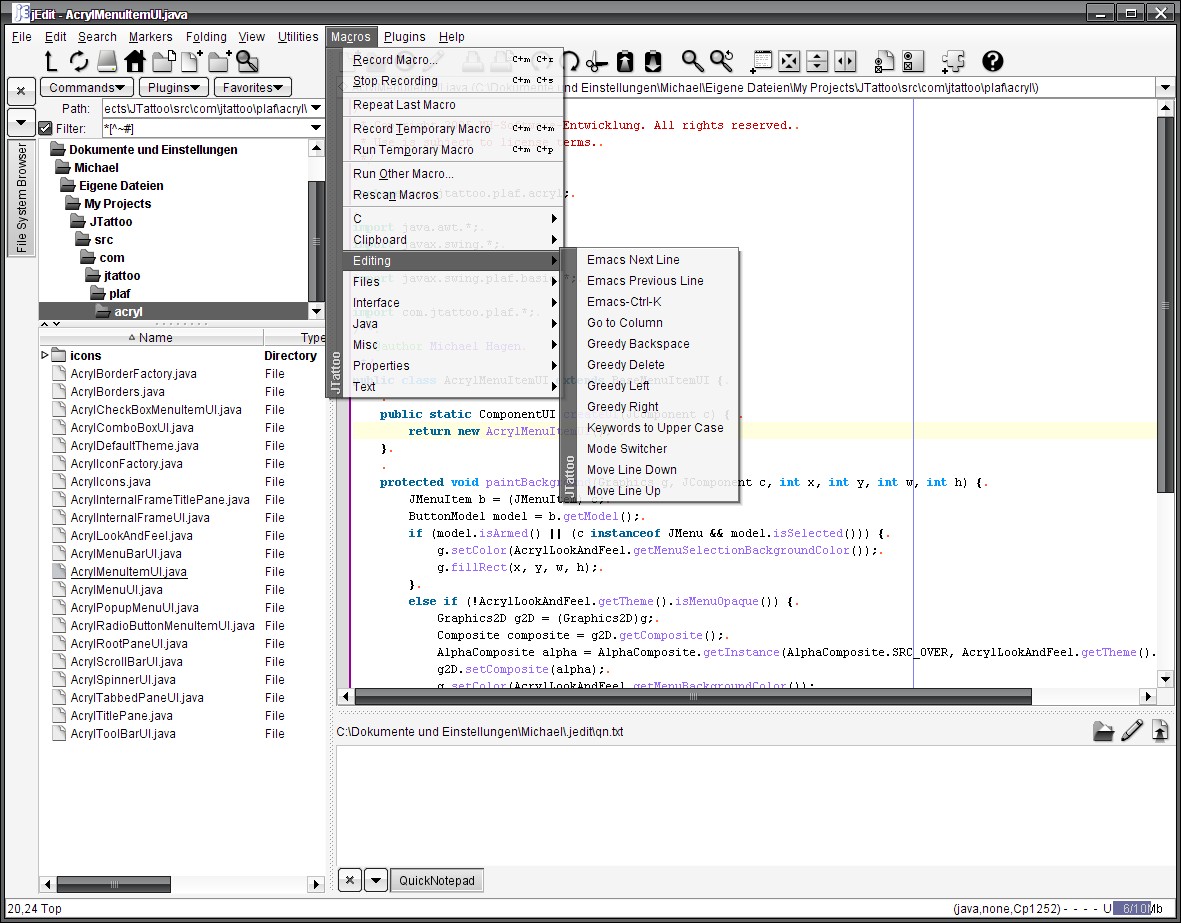Open the Favorites dropdown
The image size is (1181, 923).
click(253, 87)
